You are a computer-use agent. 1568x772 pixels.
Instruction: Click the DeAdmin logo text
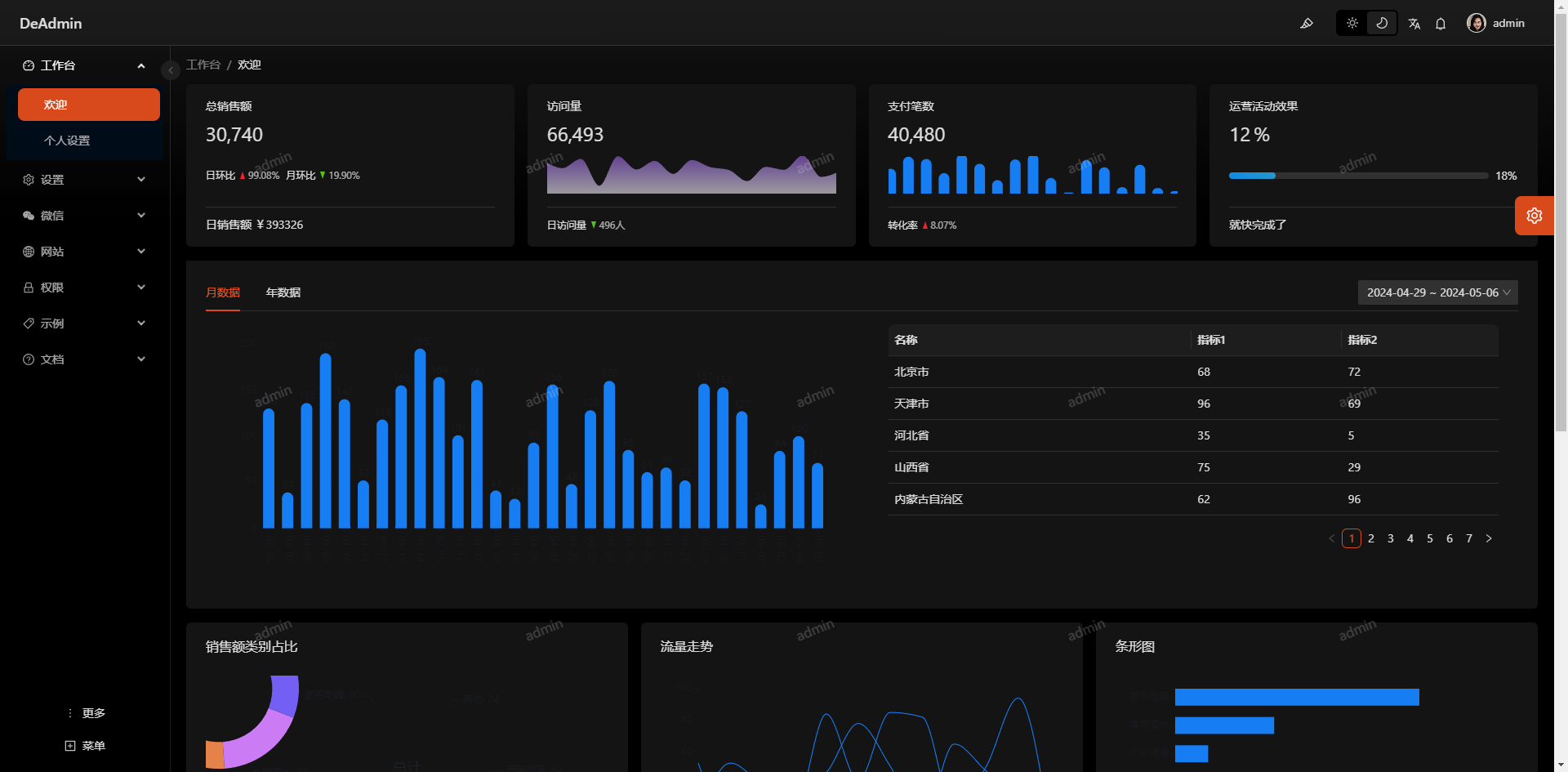pyautogui.click(x=51, y=24)
